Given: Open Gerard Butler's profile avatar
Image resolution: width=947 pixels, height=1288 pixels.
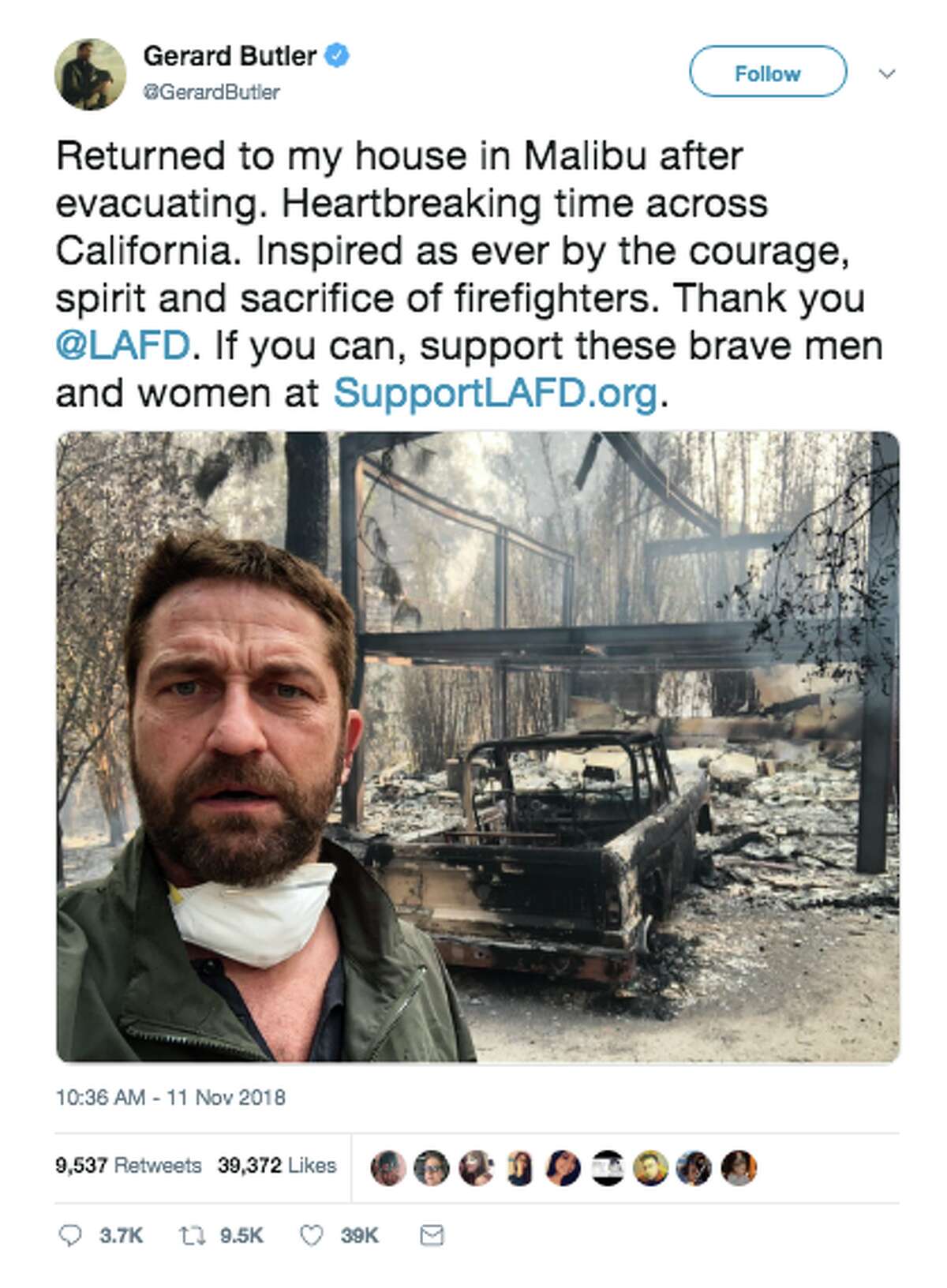Looking at the screenshot, I should (x=90, y=73).
